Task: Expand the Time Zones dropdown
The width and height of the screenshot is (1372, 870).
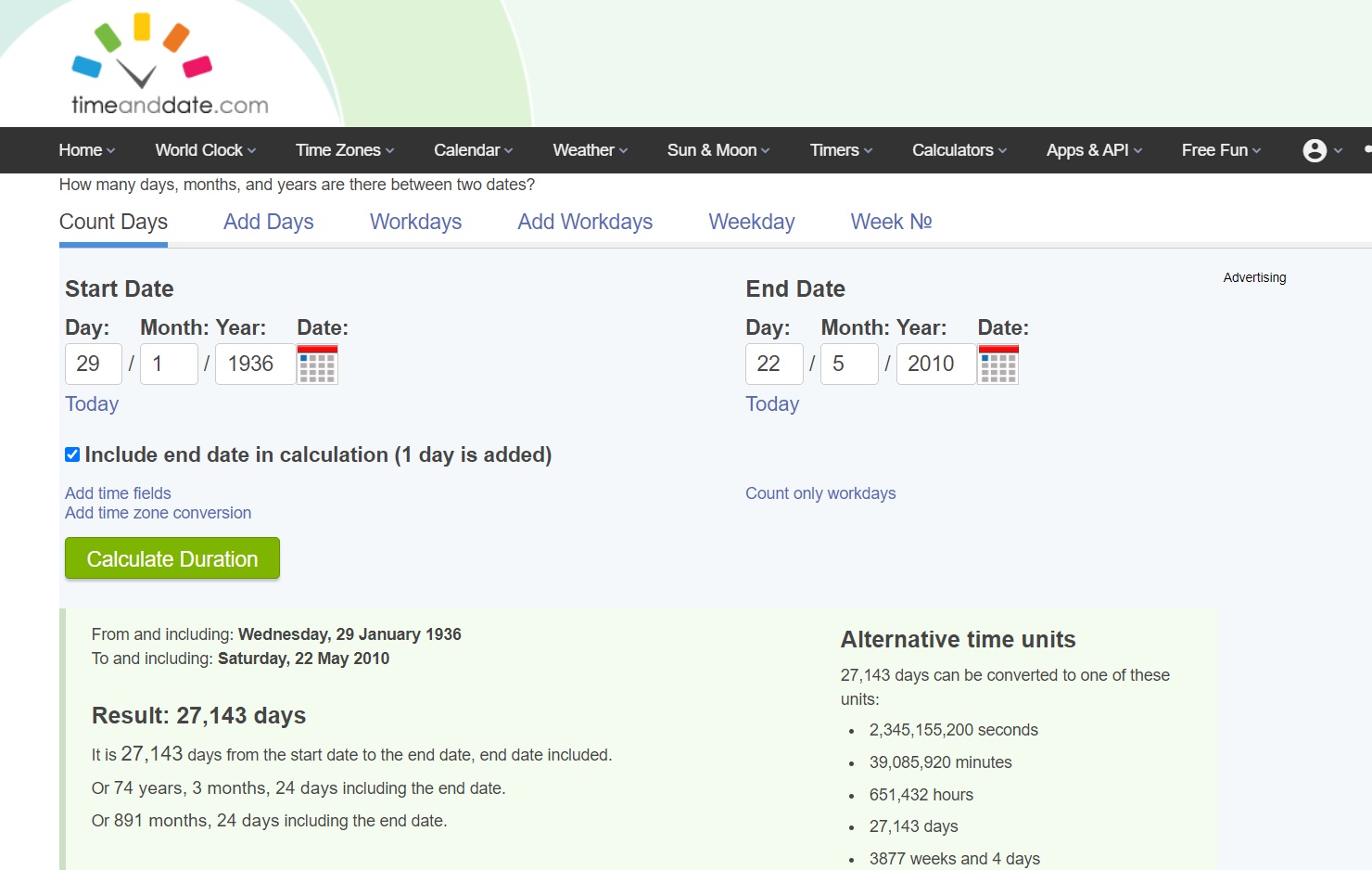Action: (345, 150)
